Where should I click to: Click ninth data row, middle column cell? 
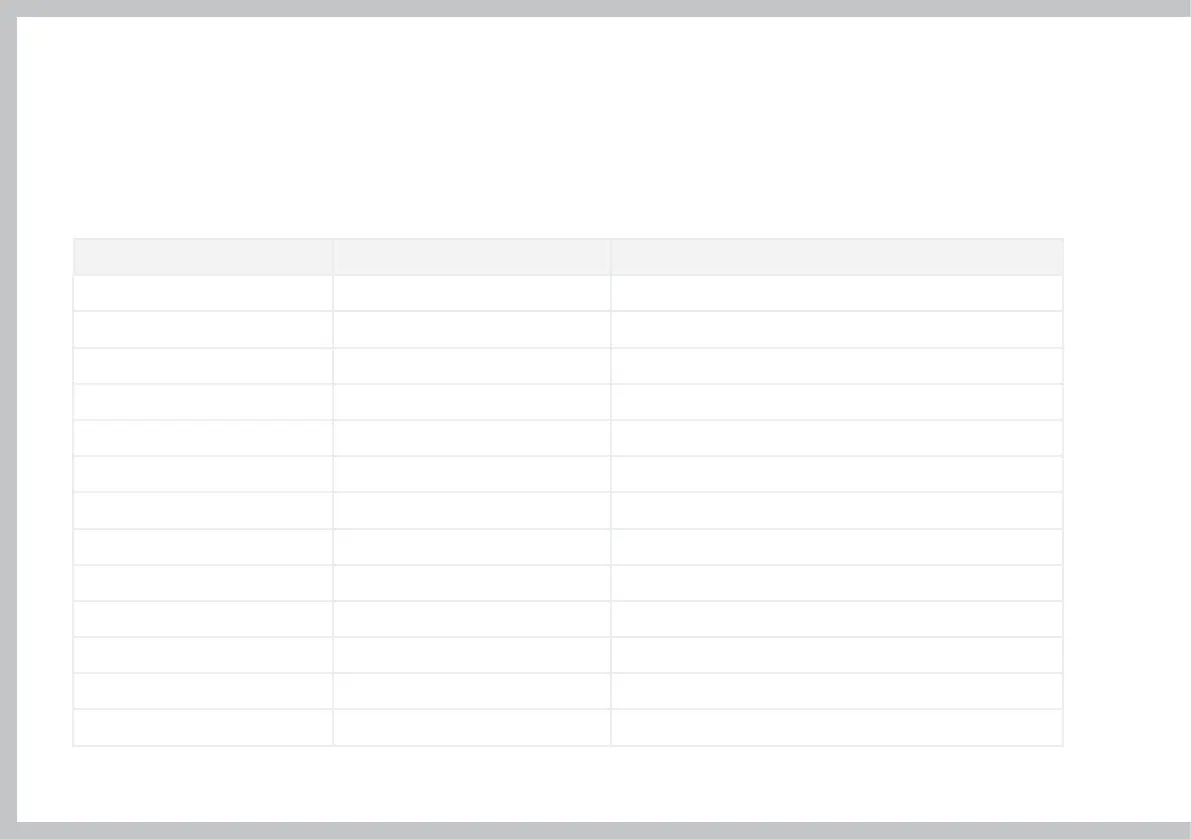click(x=471, y=583)
